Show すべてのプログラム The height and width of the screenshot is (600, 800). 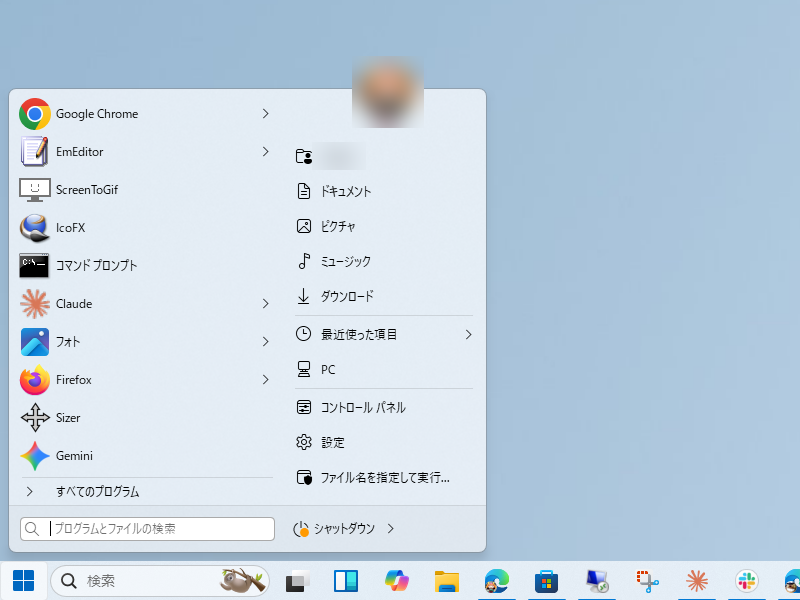pos(147,492)
